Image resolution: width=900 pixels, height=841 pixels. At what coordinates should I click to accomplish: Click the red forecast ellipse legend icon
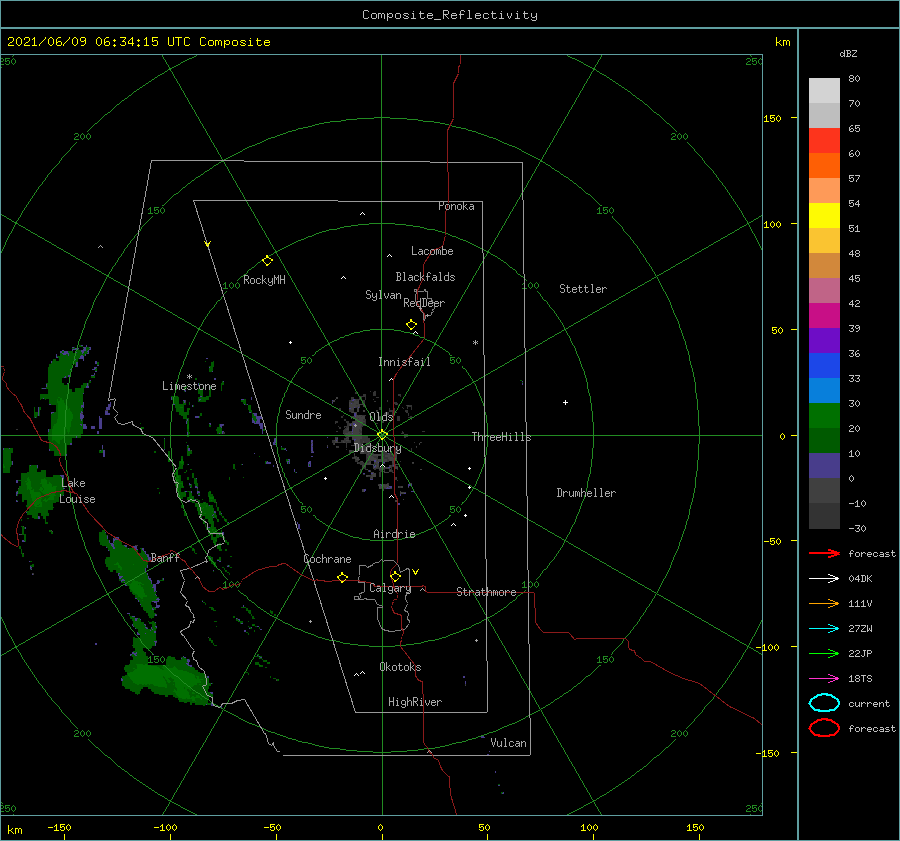(824, 728)
